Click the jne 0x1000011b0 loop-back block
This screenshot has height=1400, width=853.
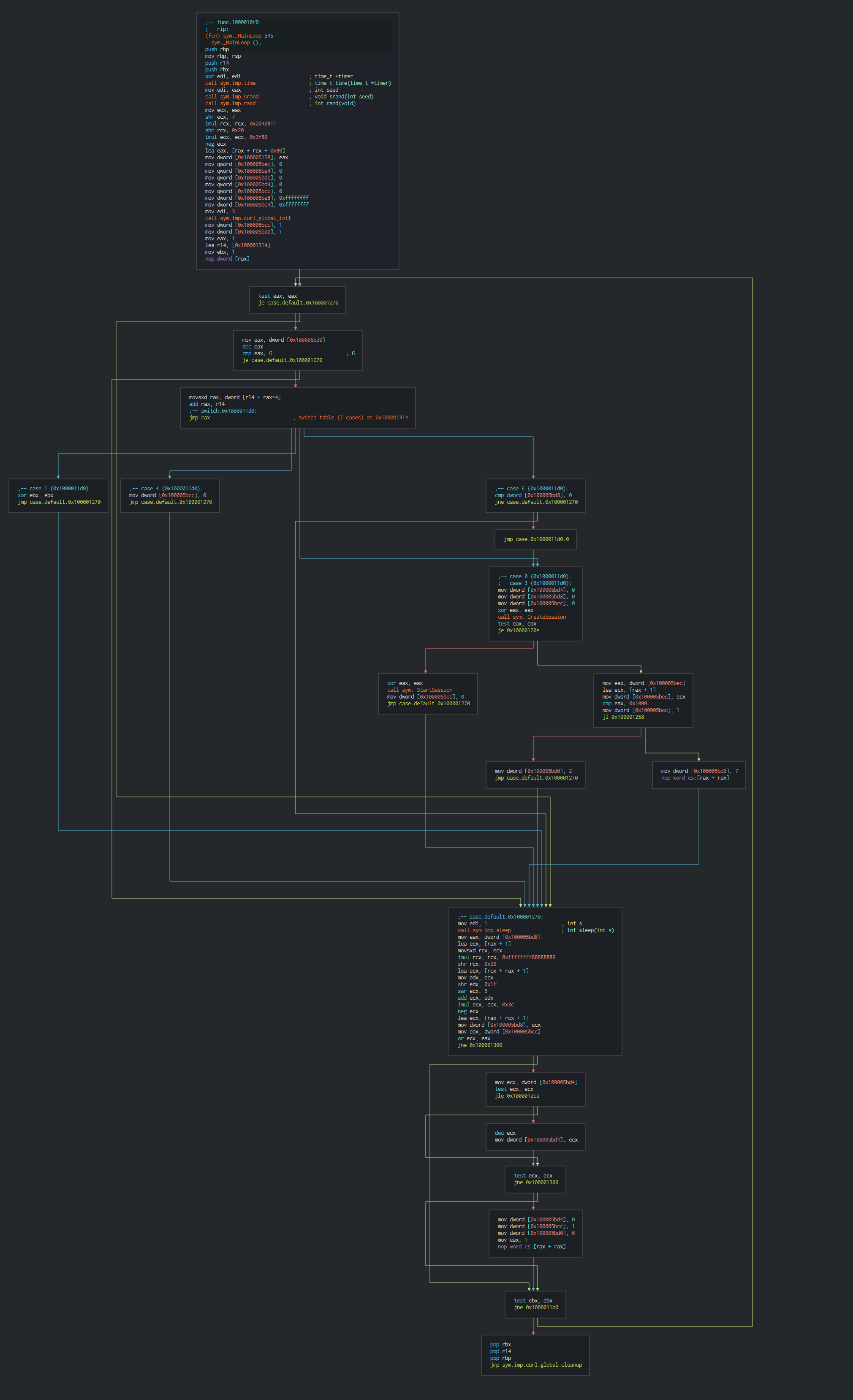click(535, 1304)
